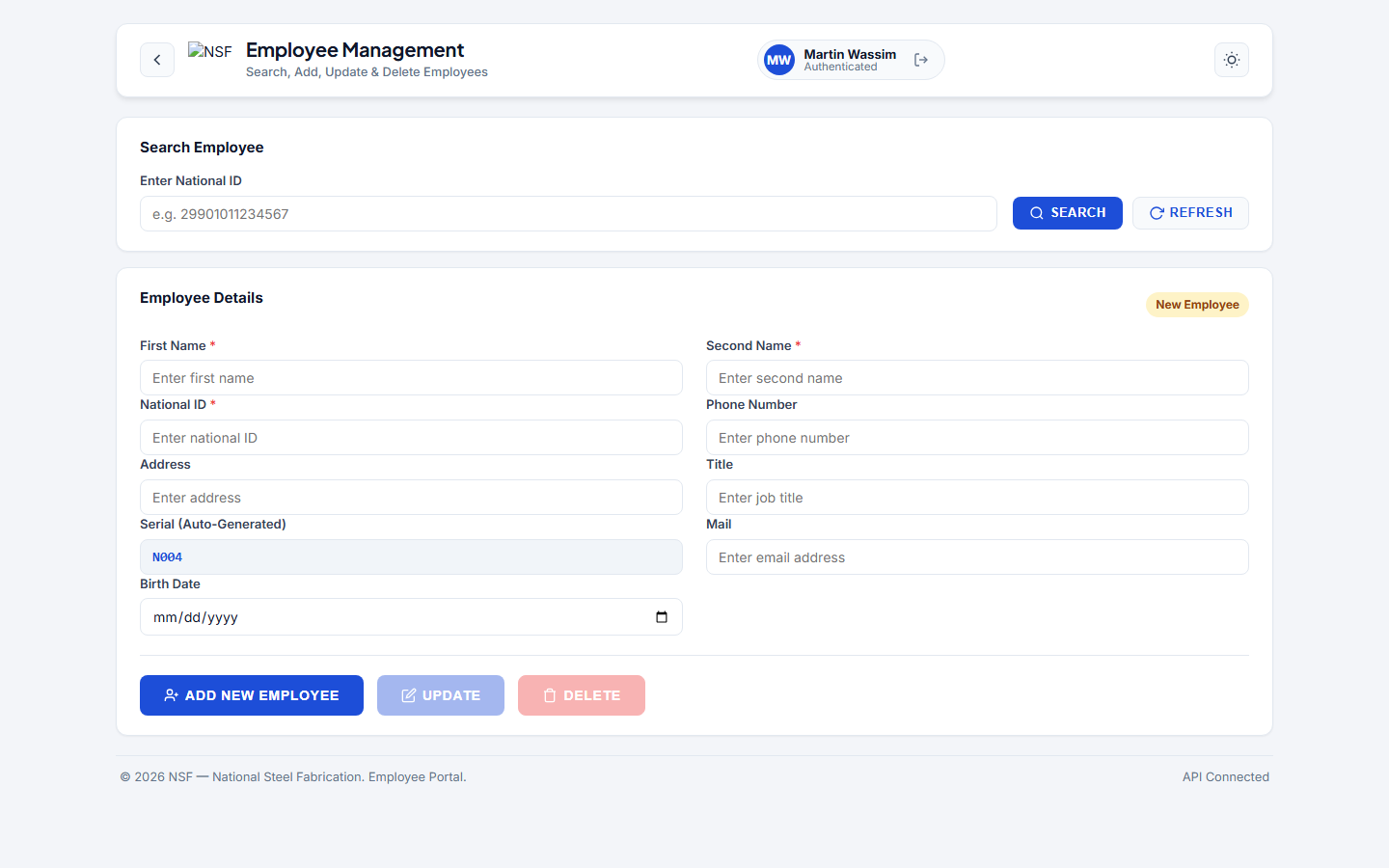Click the Search Employee section heading
This screenshot has height=868, width=1389.
[x=202, y=148]
